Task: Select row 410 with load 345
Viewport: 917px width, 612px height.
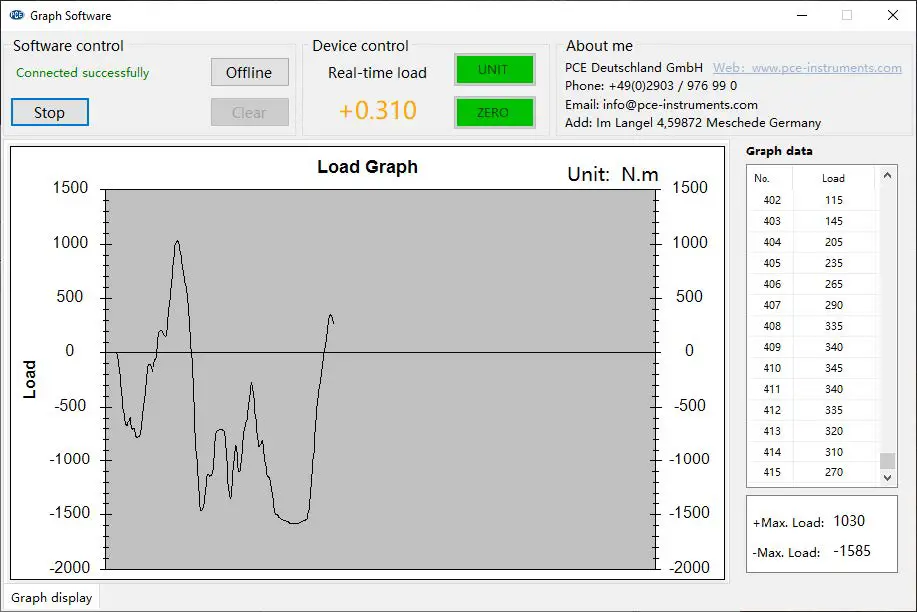Action: tap(813, 368)
